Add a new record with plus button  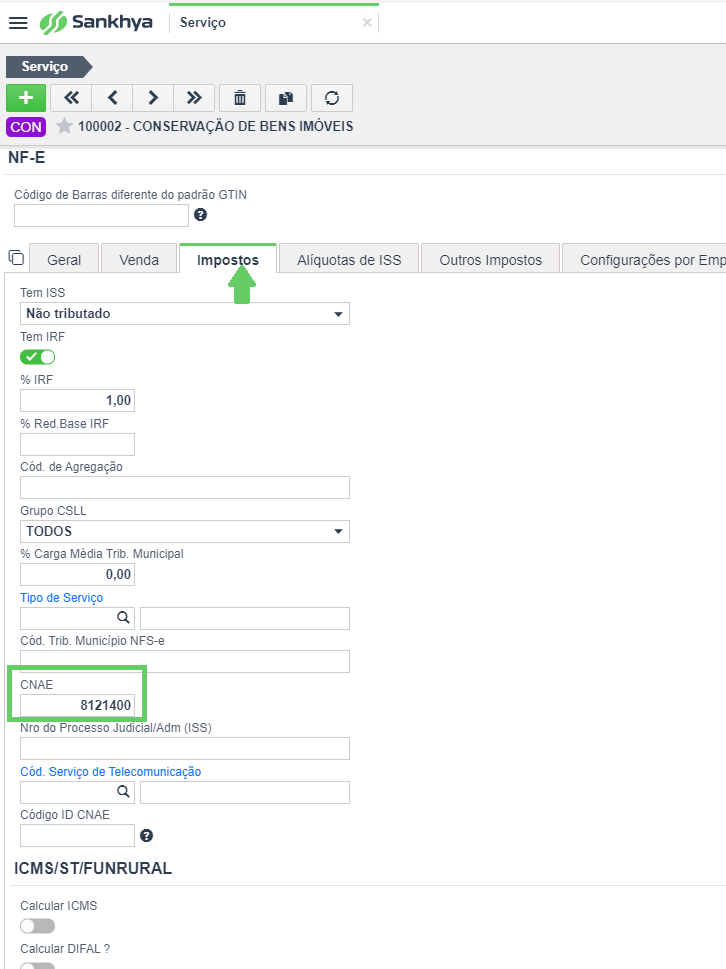click(26, 98)
